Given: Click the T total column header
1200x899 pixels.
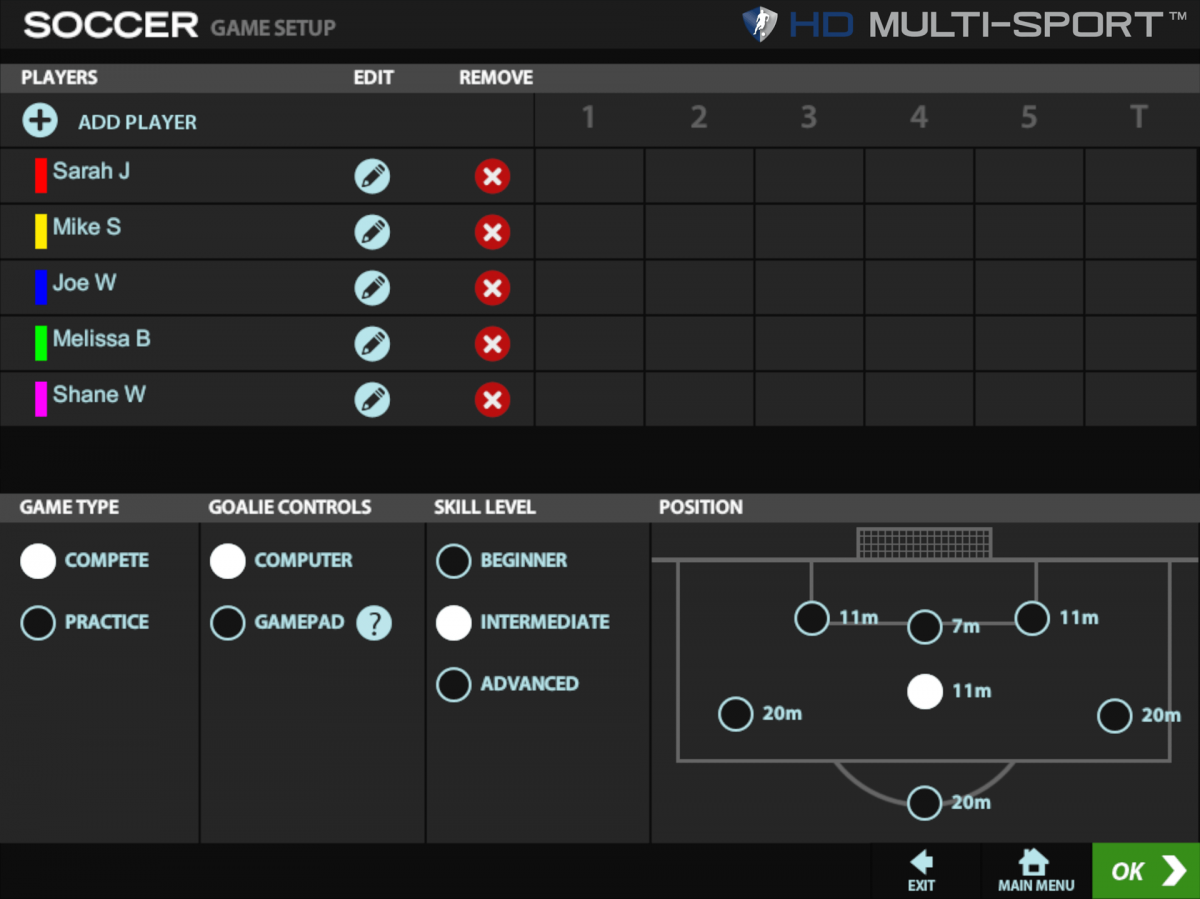Looking at the screenshot, I should tap(1138, 118).
